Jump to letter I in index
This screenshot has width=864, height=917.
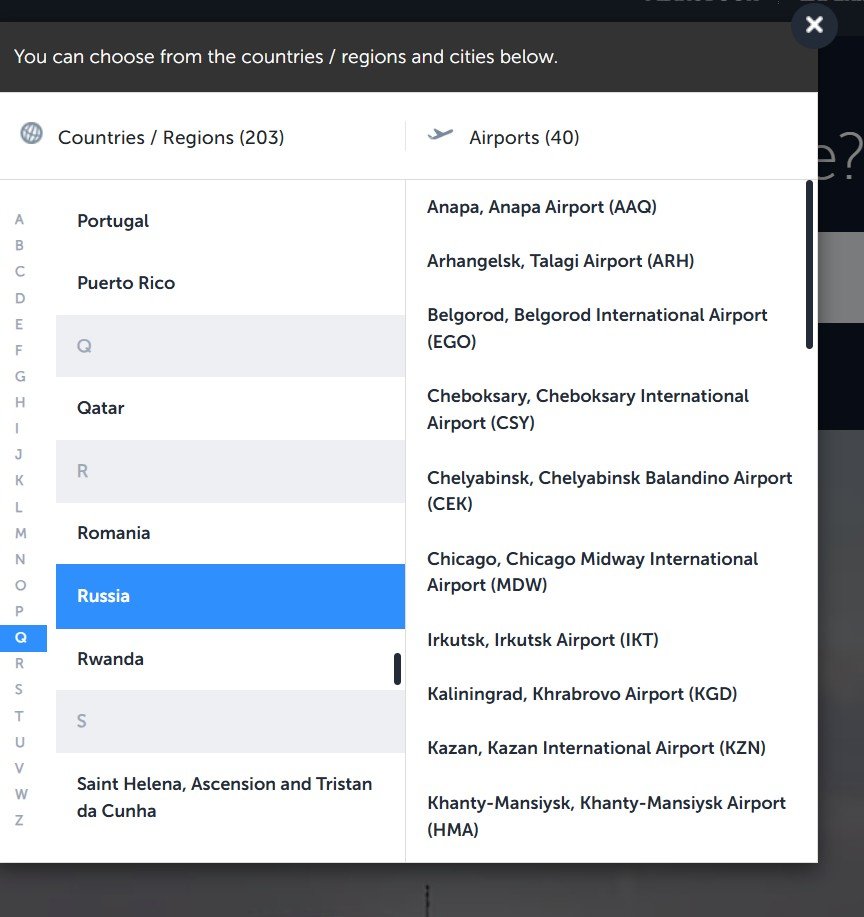click(x=18, y=429)
